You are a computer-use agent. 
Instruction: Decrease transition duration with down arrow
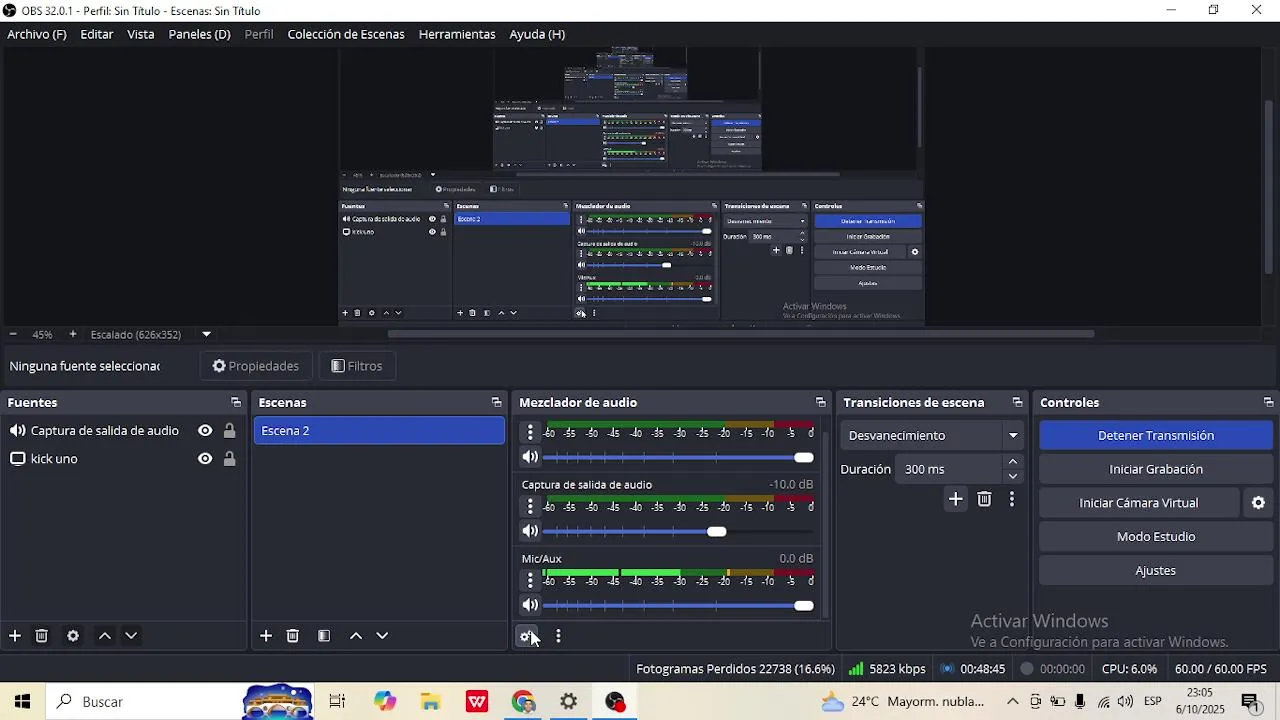point(1013,476)
